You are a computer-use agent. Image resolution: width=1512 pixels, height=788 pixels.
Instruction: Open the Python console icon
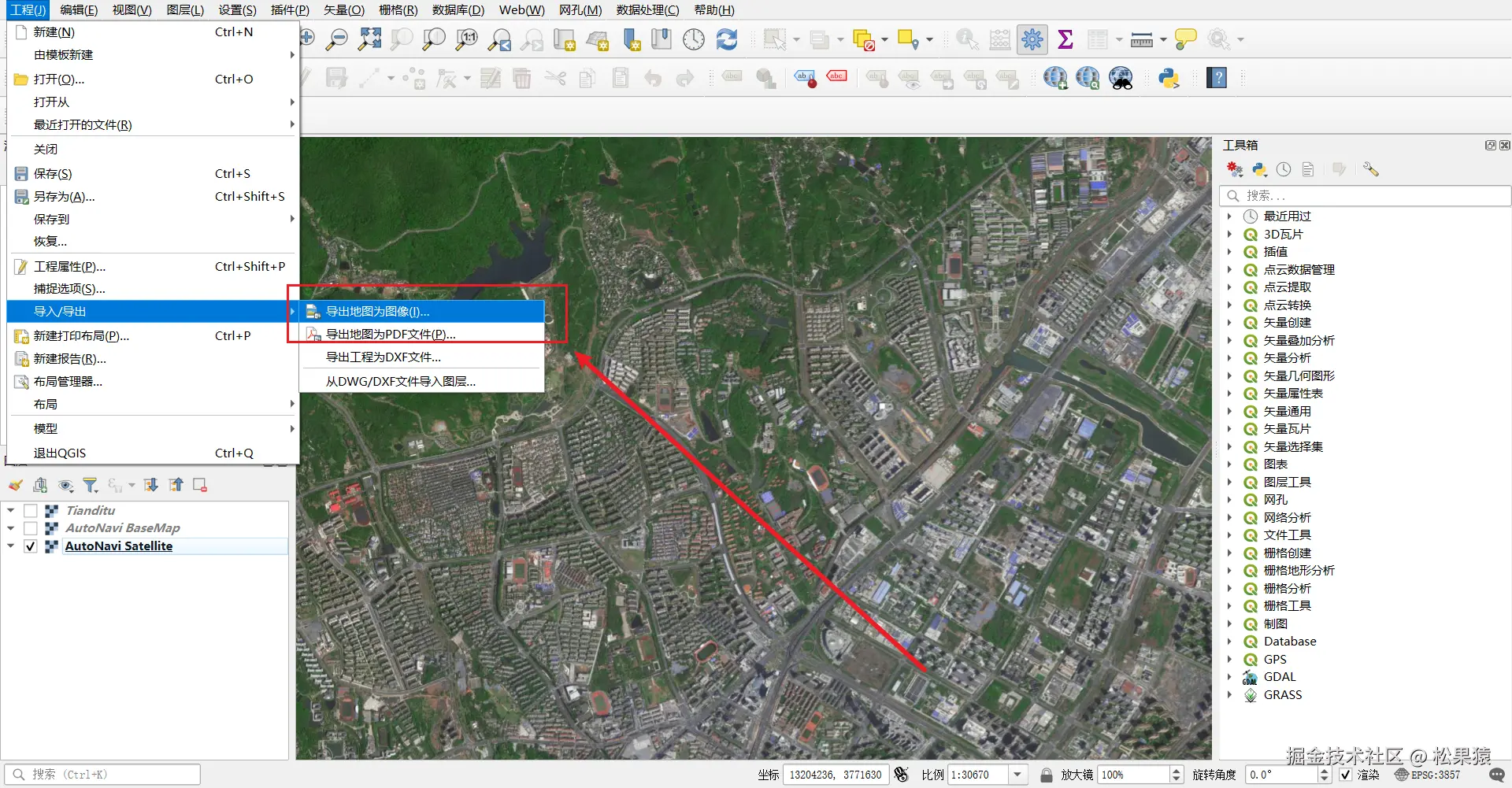(x=1169, y=78)
